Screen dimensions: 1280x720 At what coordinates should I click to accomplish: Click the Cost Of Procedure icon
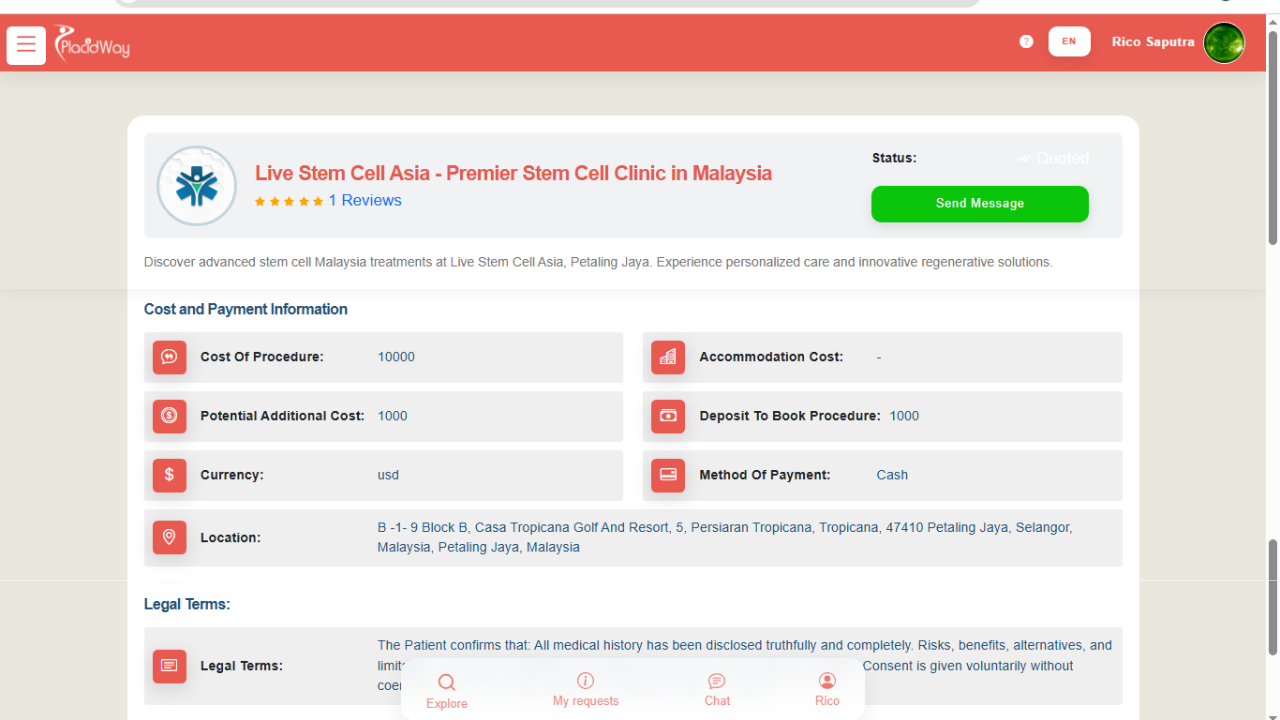169,357
